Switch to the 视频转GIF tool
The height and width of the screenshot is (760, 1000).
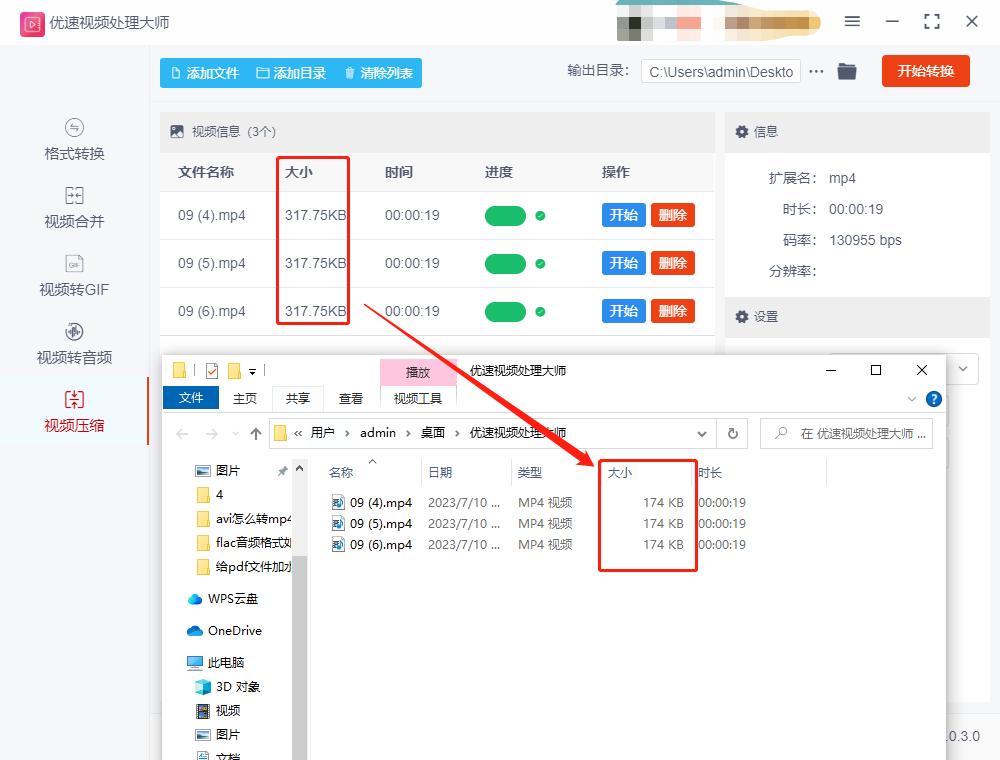click(x=75, y=277)
